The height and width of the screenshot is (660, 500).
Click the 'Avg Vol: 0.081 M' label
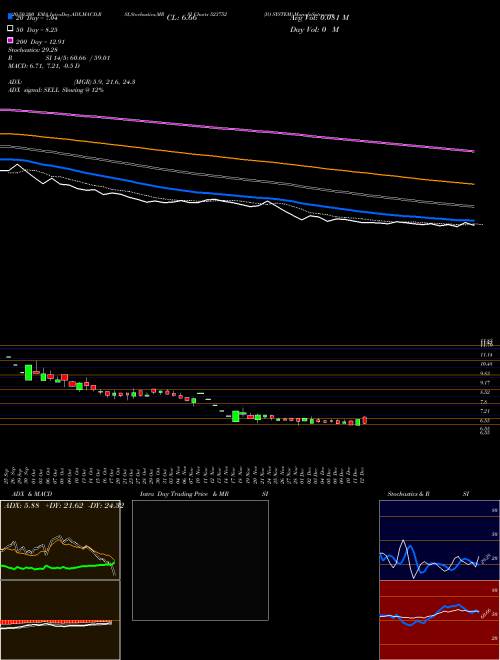[x=319, y=18]
